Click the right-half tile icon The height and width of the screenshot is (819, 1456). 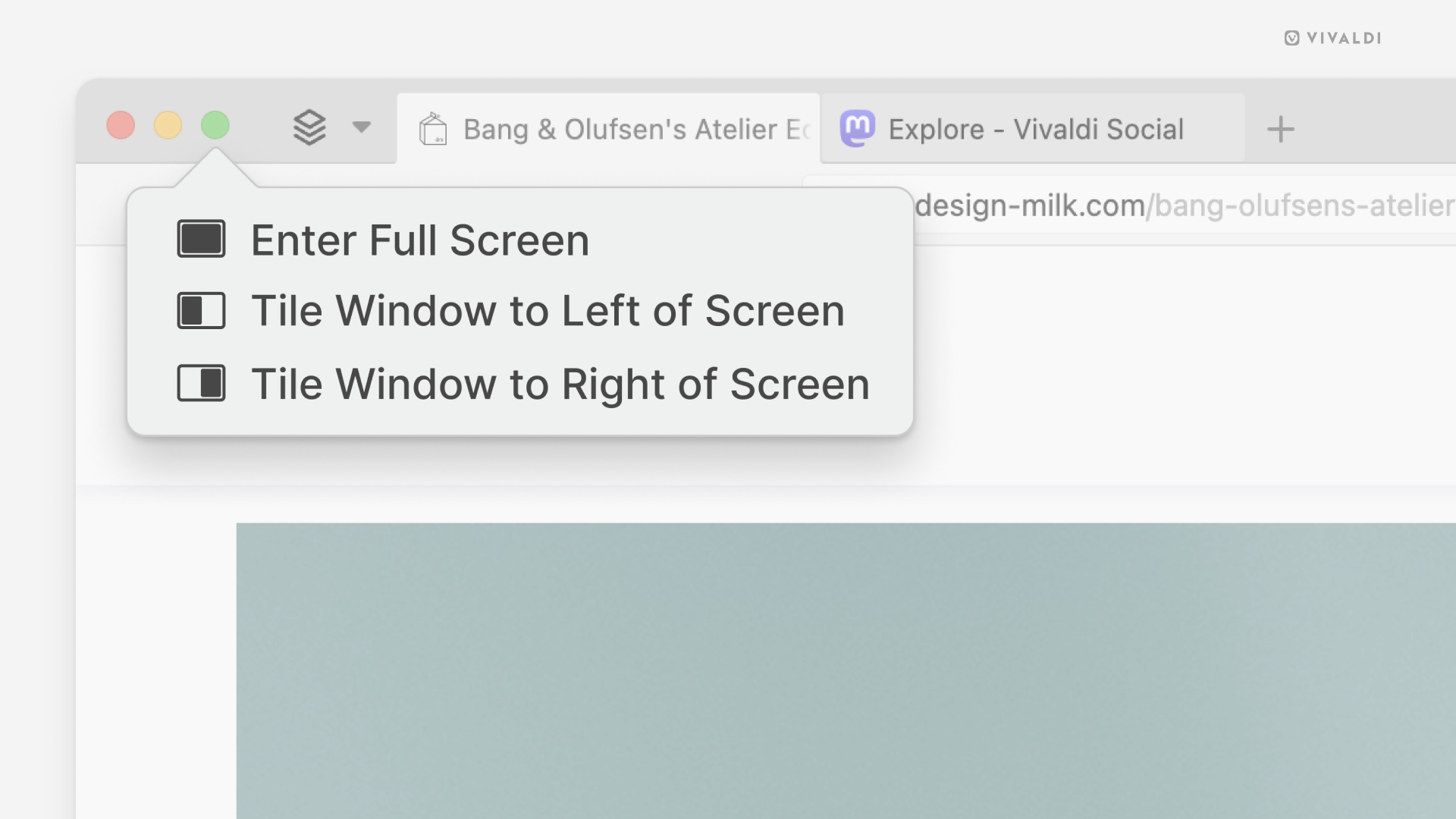tap(201, 383)
